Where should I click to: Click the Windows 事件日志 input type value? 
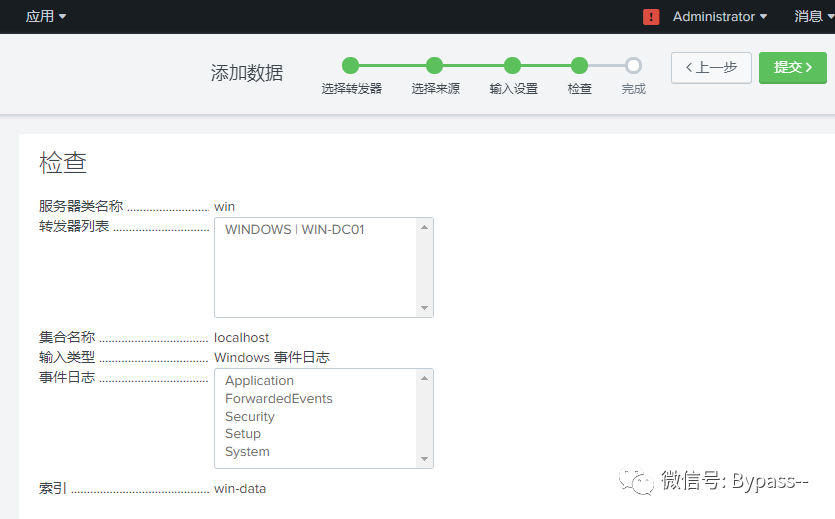click(272, 357)
